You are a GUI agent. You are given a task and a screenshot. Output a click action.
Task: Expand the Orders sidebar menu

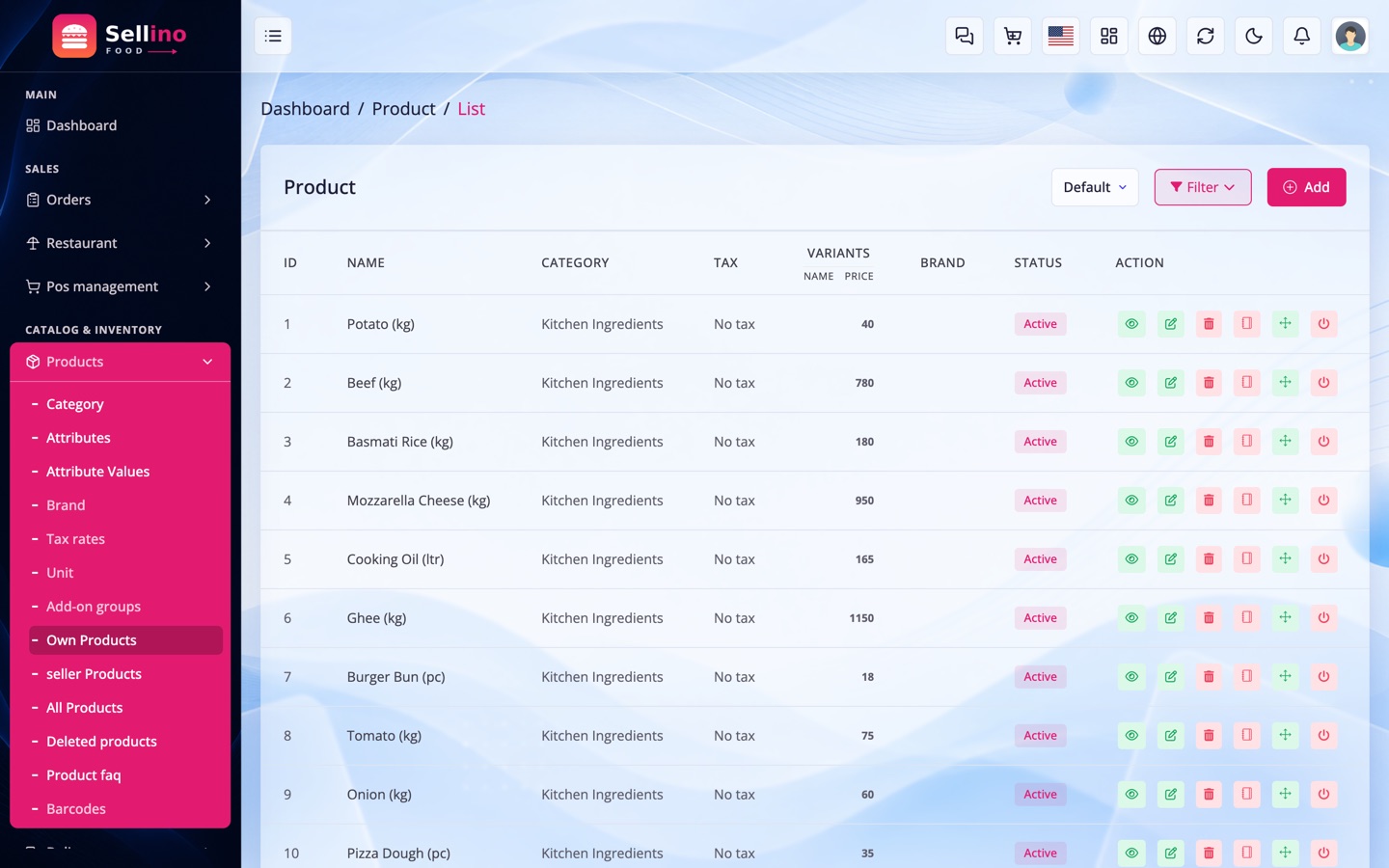click(120, 200)
